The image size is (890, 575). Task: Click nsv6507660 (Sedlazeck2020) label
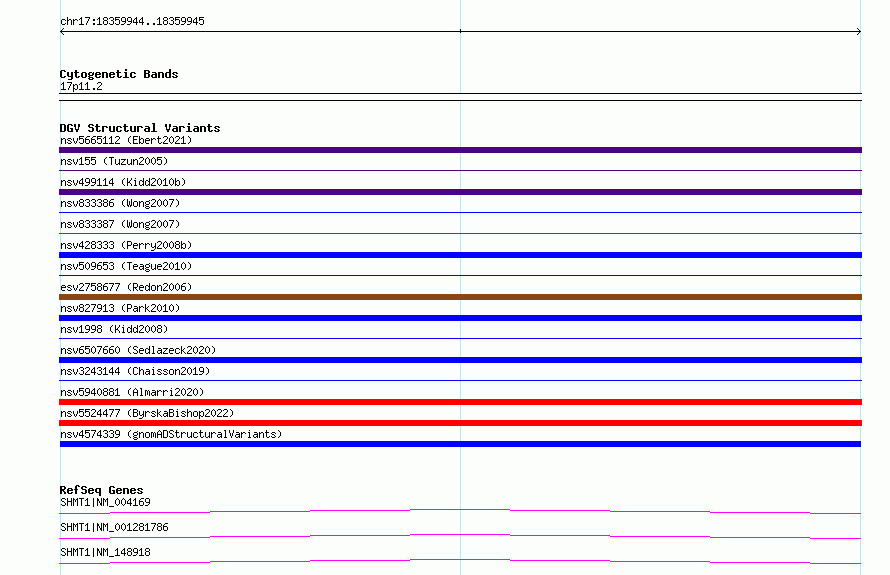pos(138,350)
